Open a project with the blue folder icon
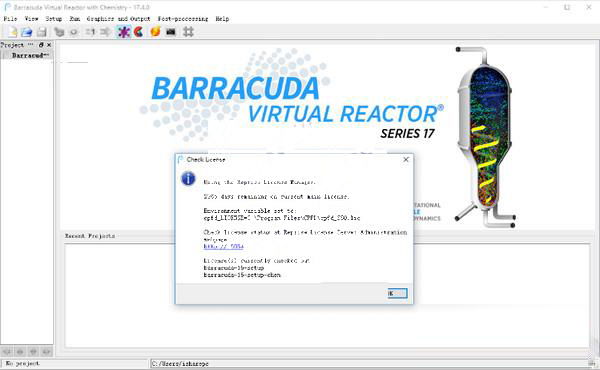Screen dimensions: 600x370 tap(26, 32)
